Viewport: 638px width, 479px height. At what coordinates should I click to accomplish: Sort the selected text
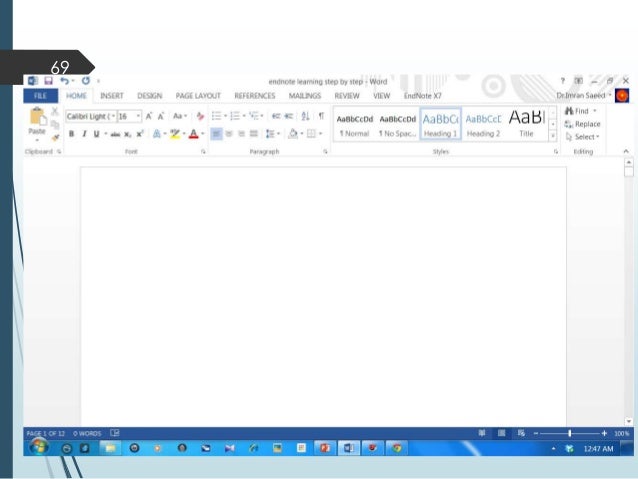[x=306, y=116]
